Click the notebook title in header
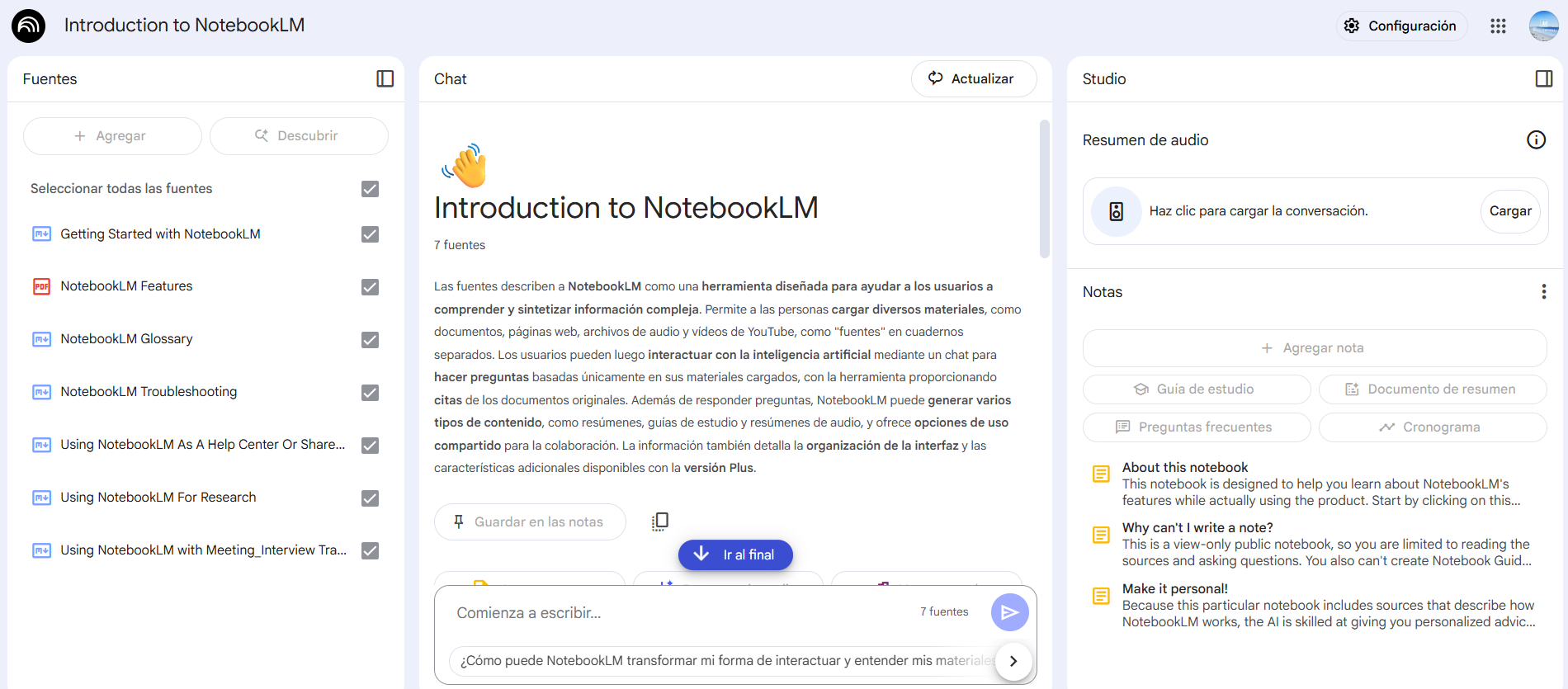1568x689 pixels. click(x=184, y=26)
